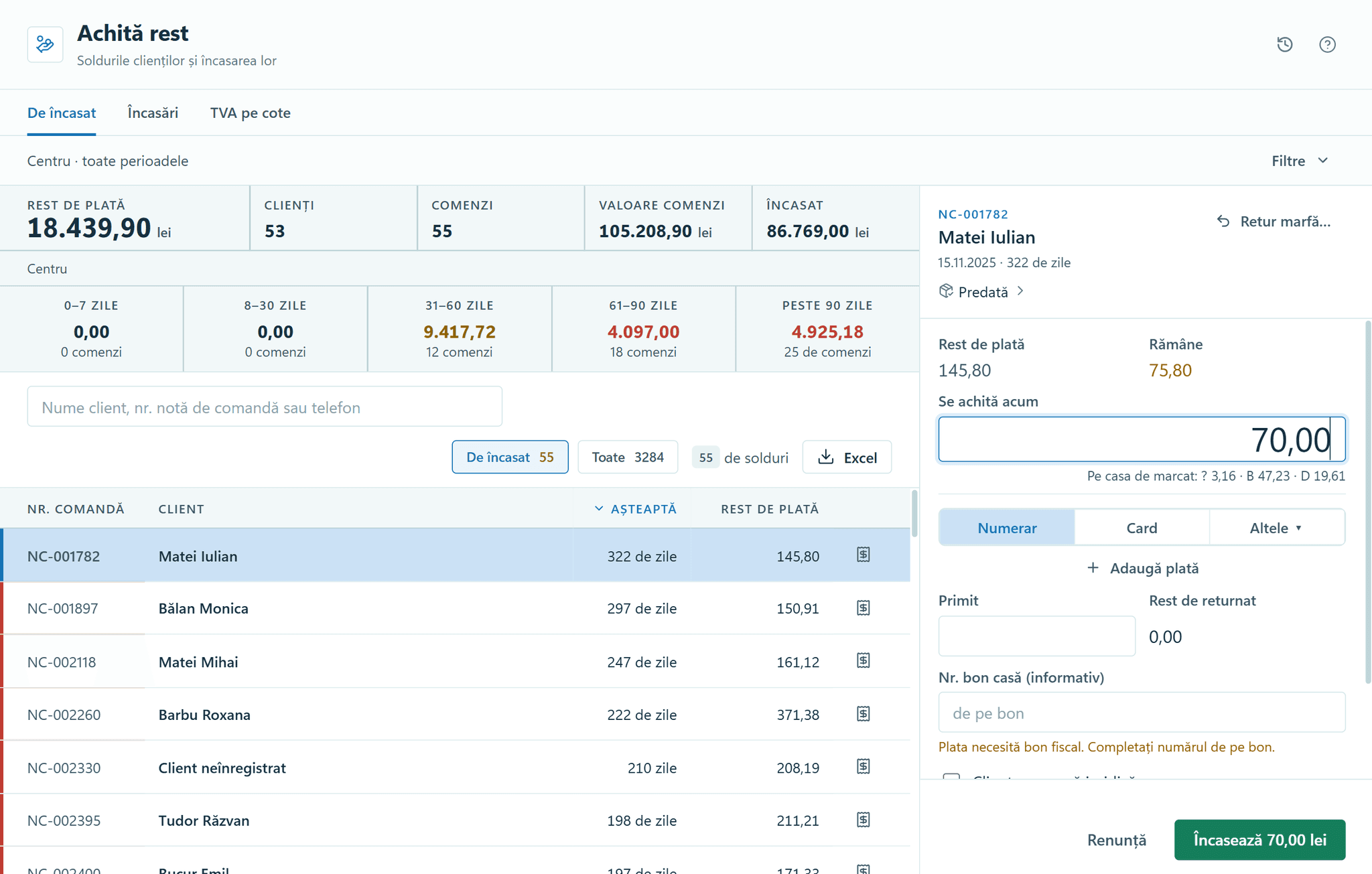The image size is (1372, 874).
Task: Open the history clock icon
Action: tap(1284, 44)
